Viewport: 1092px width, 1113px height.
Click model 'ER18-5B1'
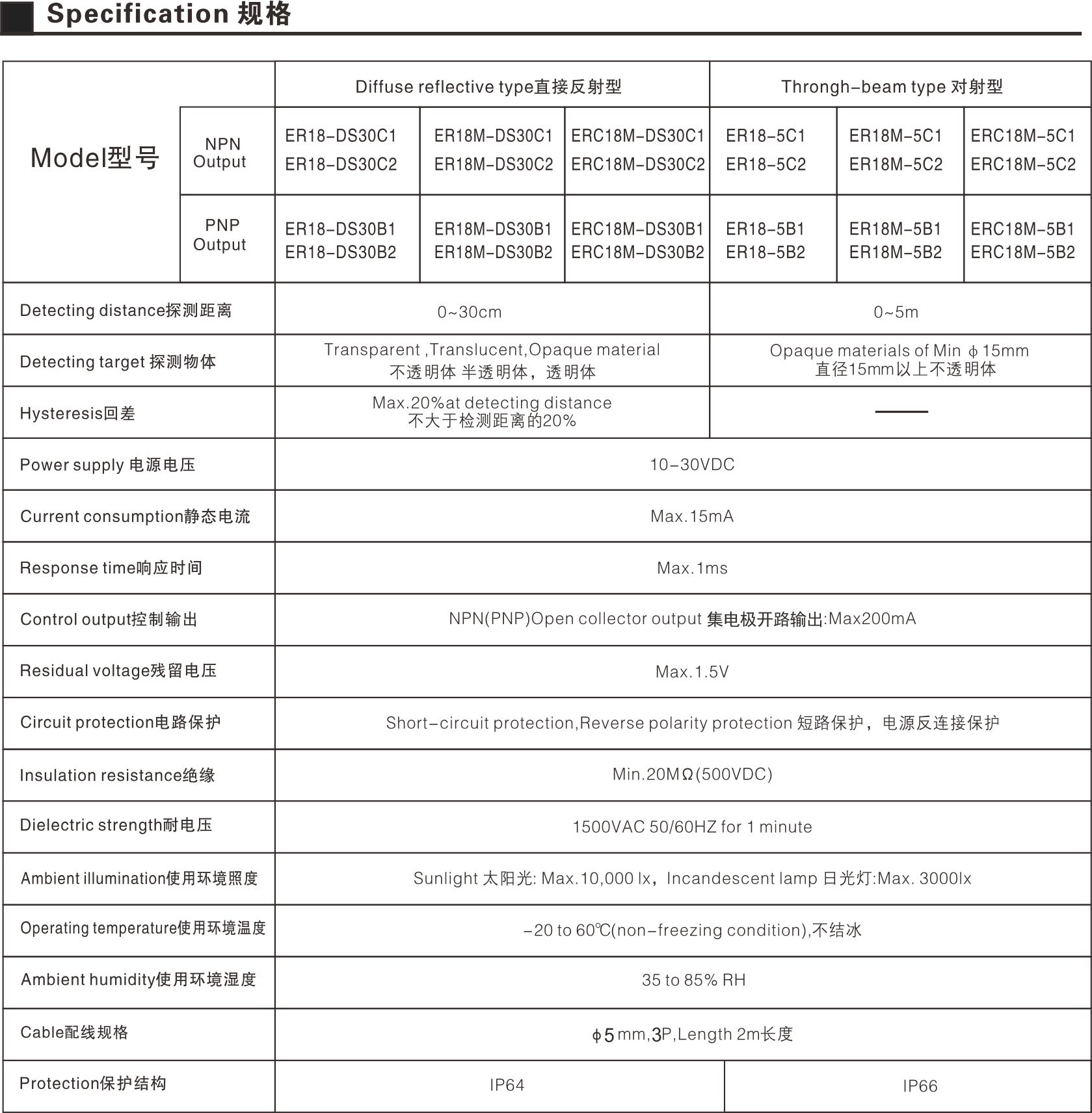point(766,229)
